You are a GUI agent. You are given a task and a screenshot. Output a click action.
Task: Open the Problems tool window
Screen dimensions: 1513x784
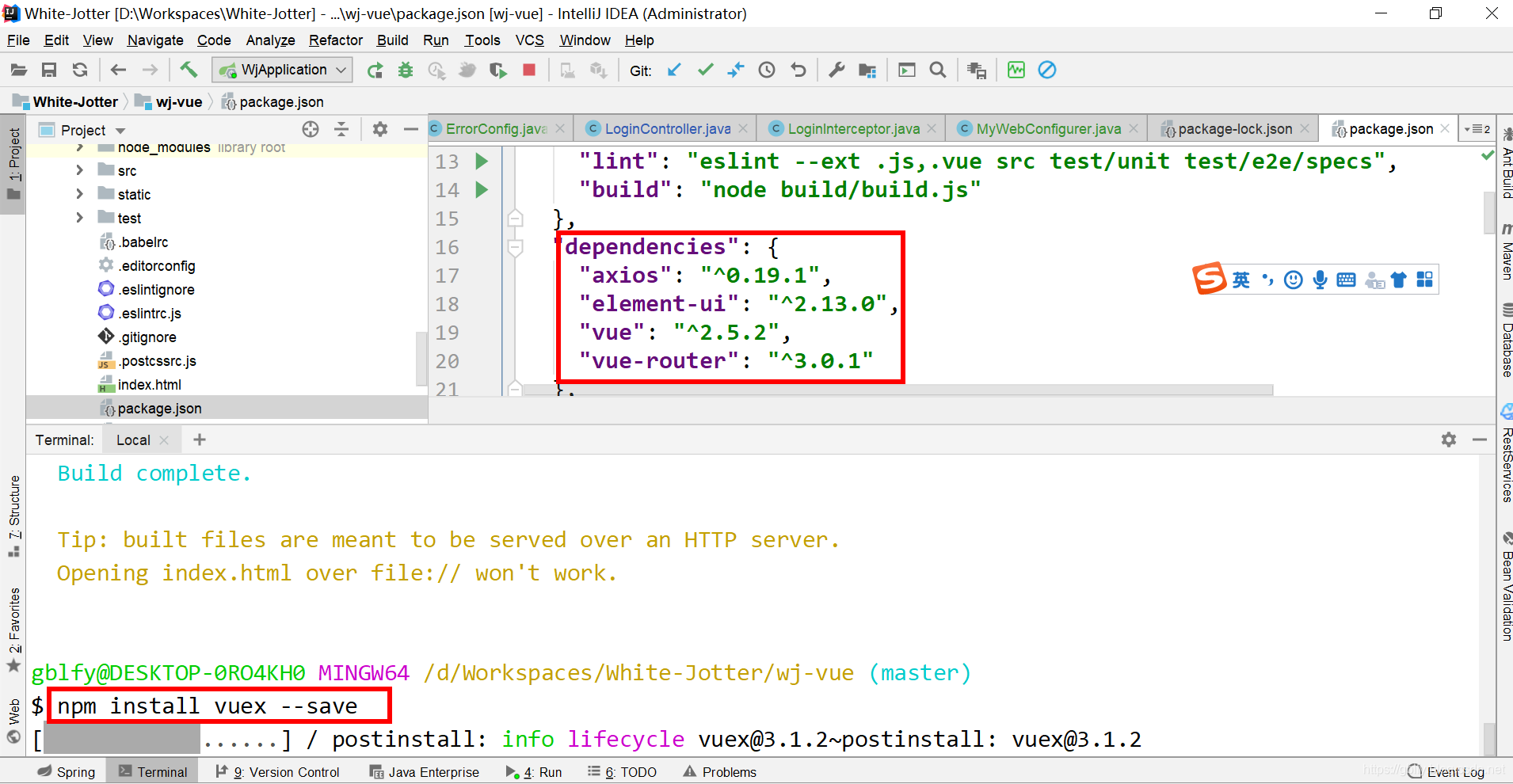click(x=719, y=772)
